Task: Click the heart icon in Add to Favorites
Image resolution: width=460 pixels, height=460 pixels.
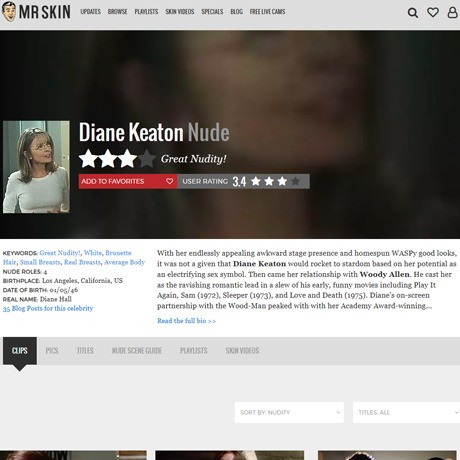Action: pyautogui.click(x=170, y=181)
